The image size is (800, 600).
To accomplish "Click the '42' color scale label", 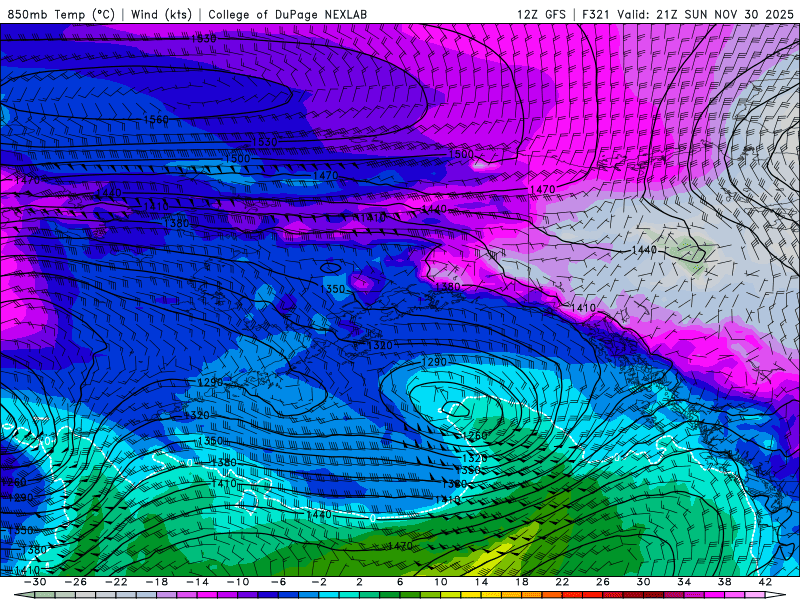I will click(x=765, y=582).
